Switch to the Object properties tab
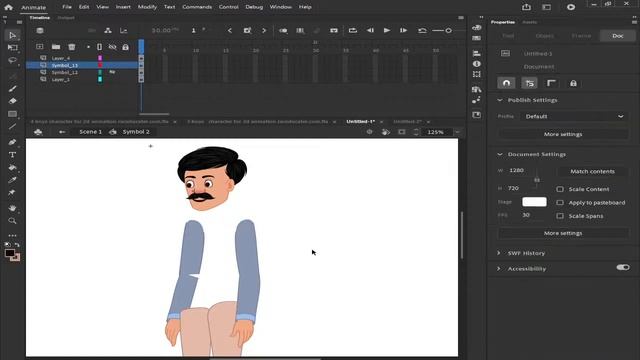 click(544, 36)
